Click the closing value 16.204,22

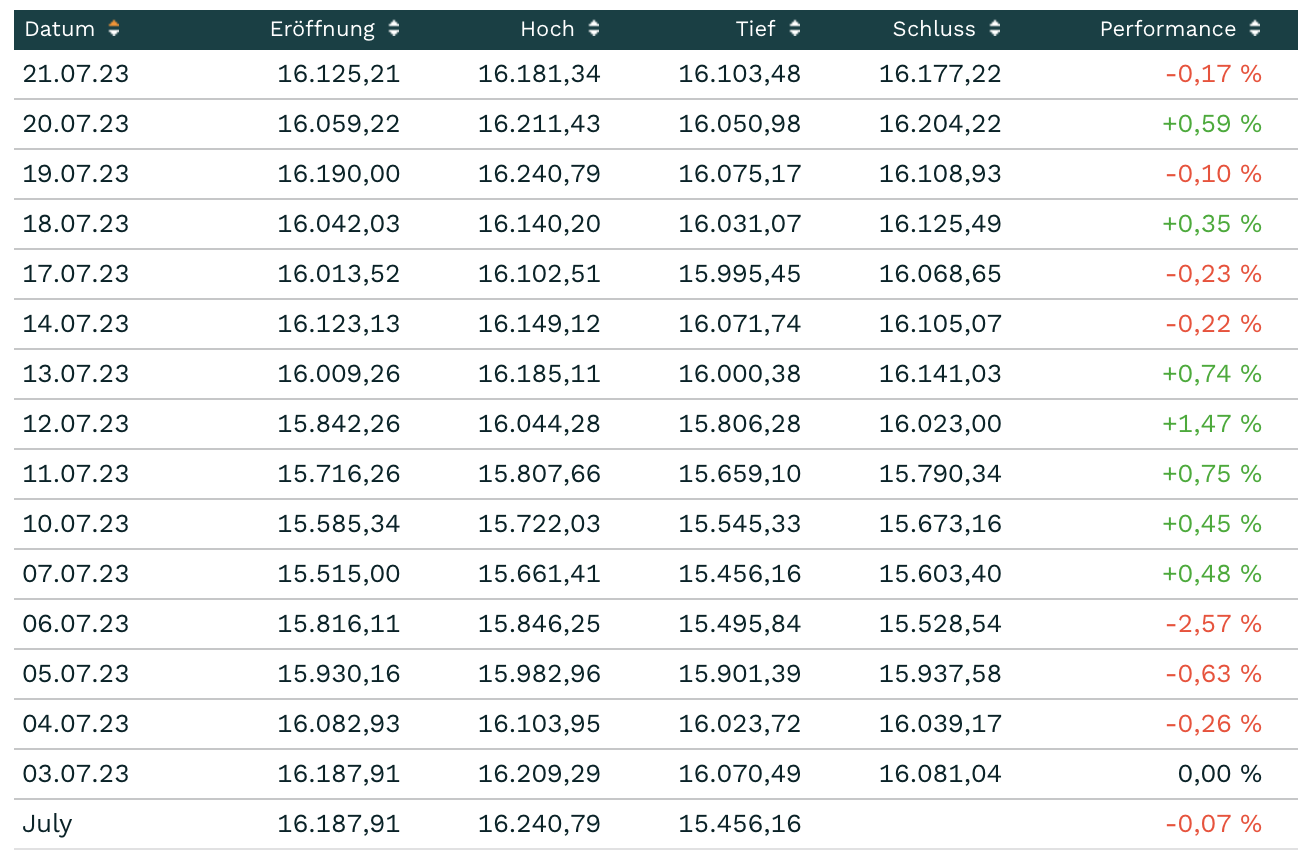(940, 124)
